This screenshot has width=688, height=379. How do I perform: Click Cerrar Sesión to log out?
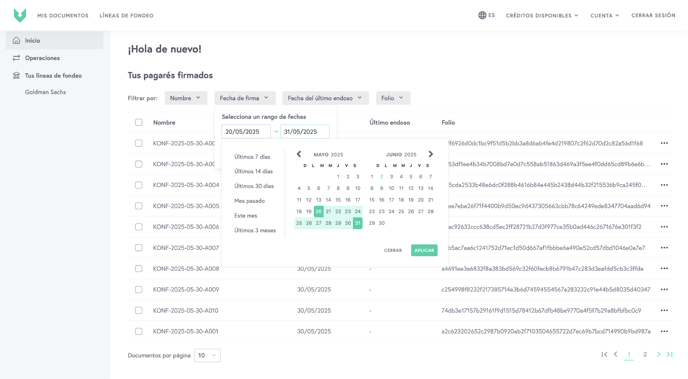coord(653,15)
